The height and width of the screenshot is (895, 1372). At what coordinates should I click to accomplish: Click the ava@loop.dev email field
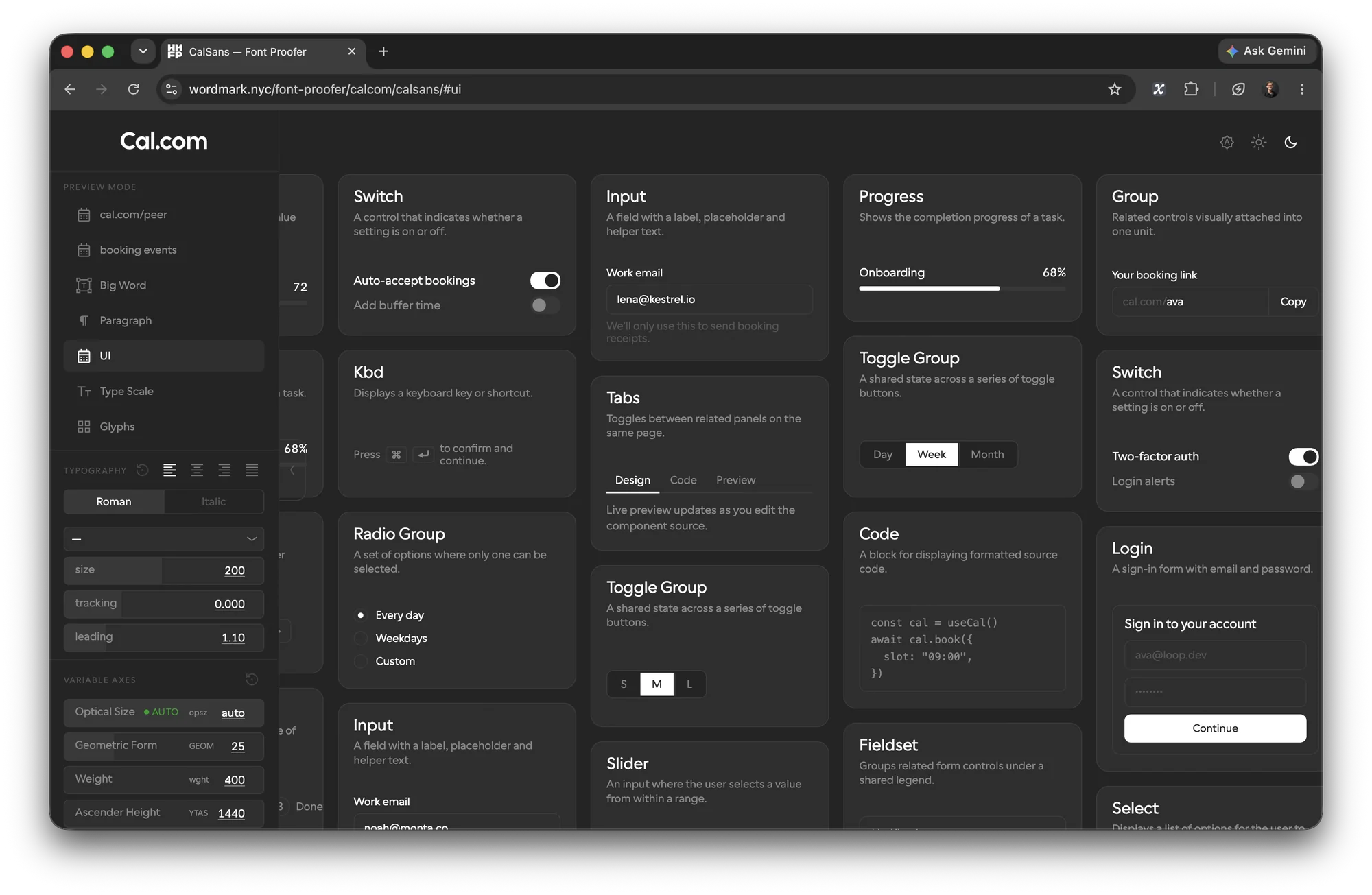tap(1215, 655)
